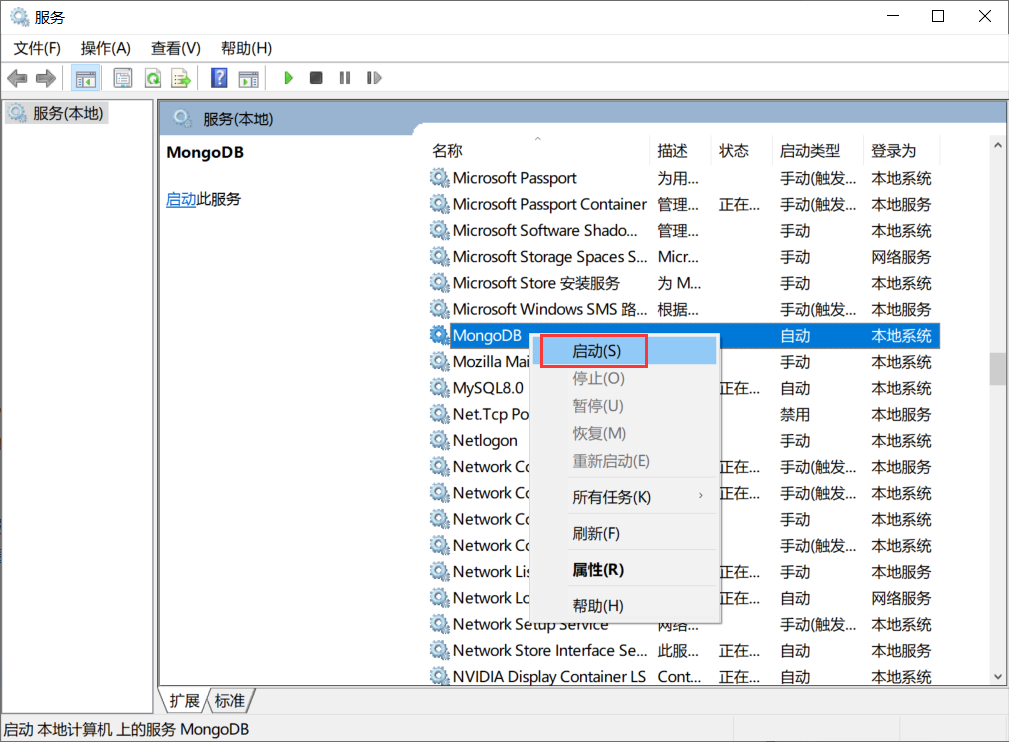Click the Pause Service toolbar icon
Image resolution: width=1009 pixels, height=742 pixels.
[345, 78]
